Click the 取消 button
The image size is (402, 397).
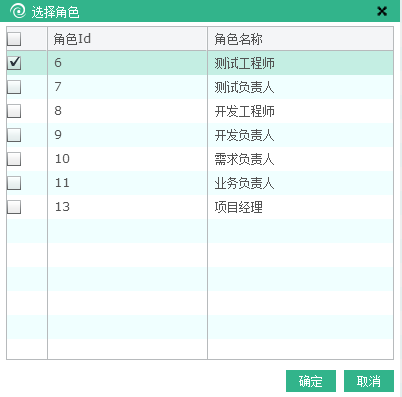(369, 381)
